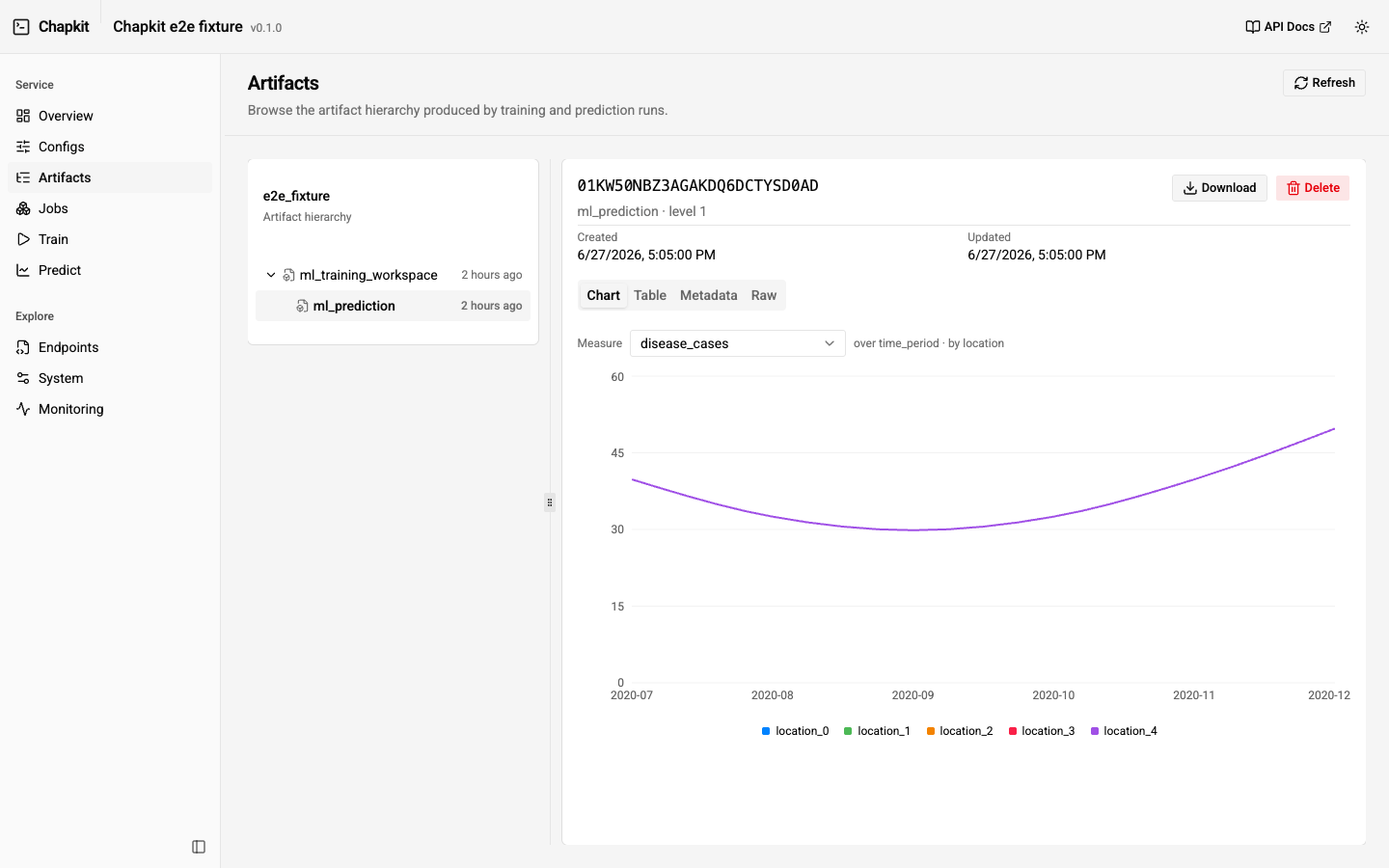Select the ml_prediction artifact in hierarchy
Screen dimensions: 1389x868
(393, 306)
